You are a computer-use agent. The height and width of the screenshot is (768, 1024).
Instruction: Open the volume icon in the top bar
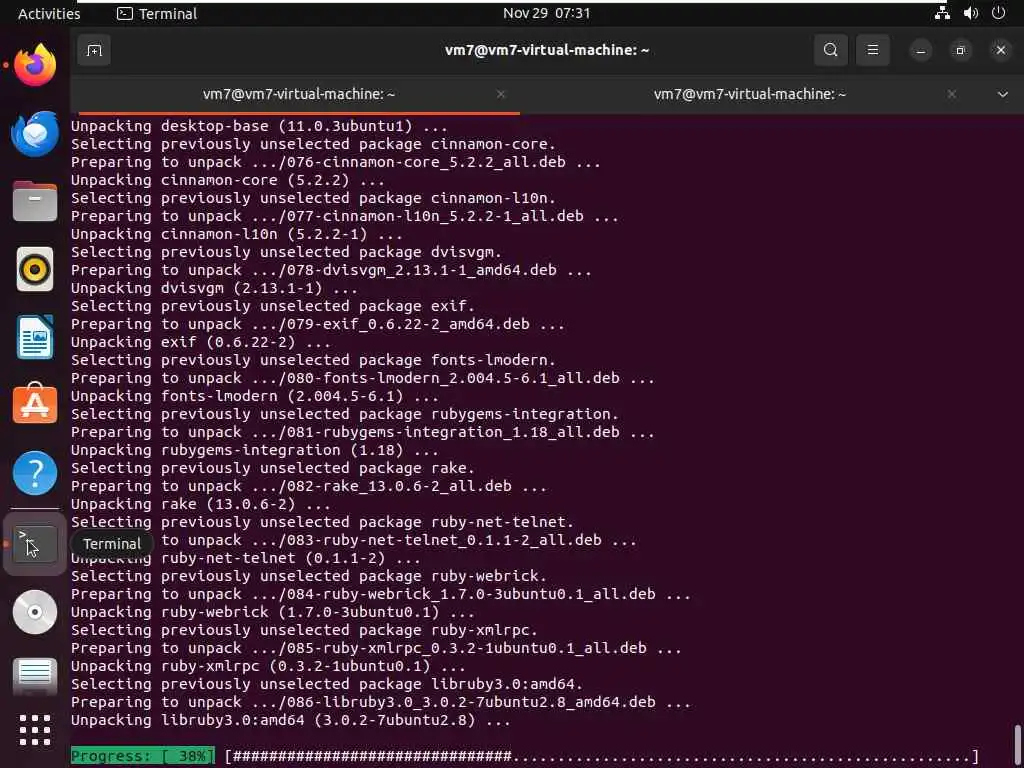click(970, 13)
